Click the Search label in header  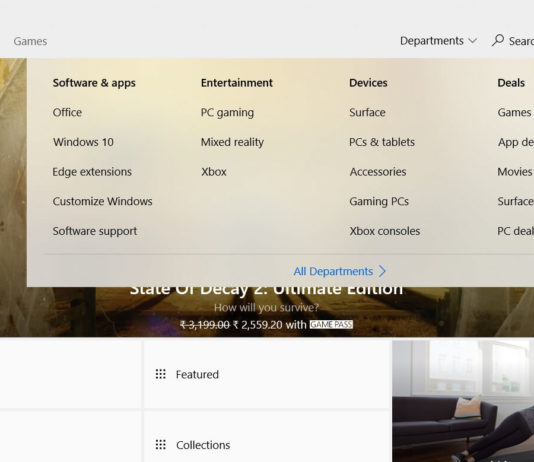tap(521, 41)
